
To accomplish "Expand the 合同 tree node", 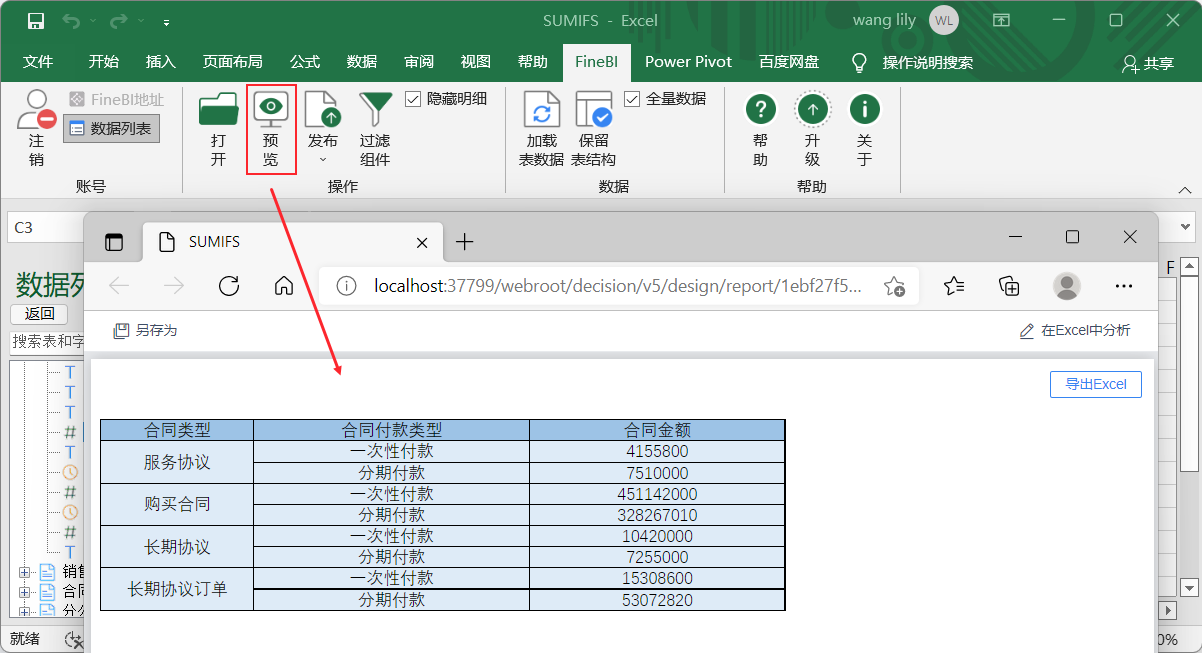I will tap(24, 591).
